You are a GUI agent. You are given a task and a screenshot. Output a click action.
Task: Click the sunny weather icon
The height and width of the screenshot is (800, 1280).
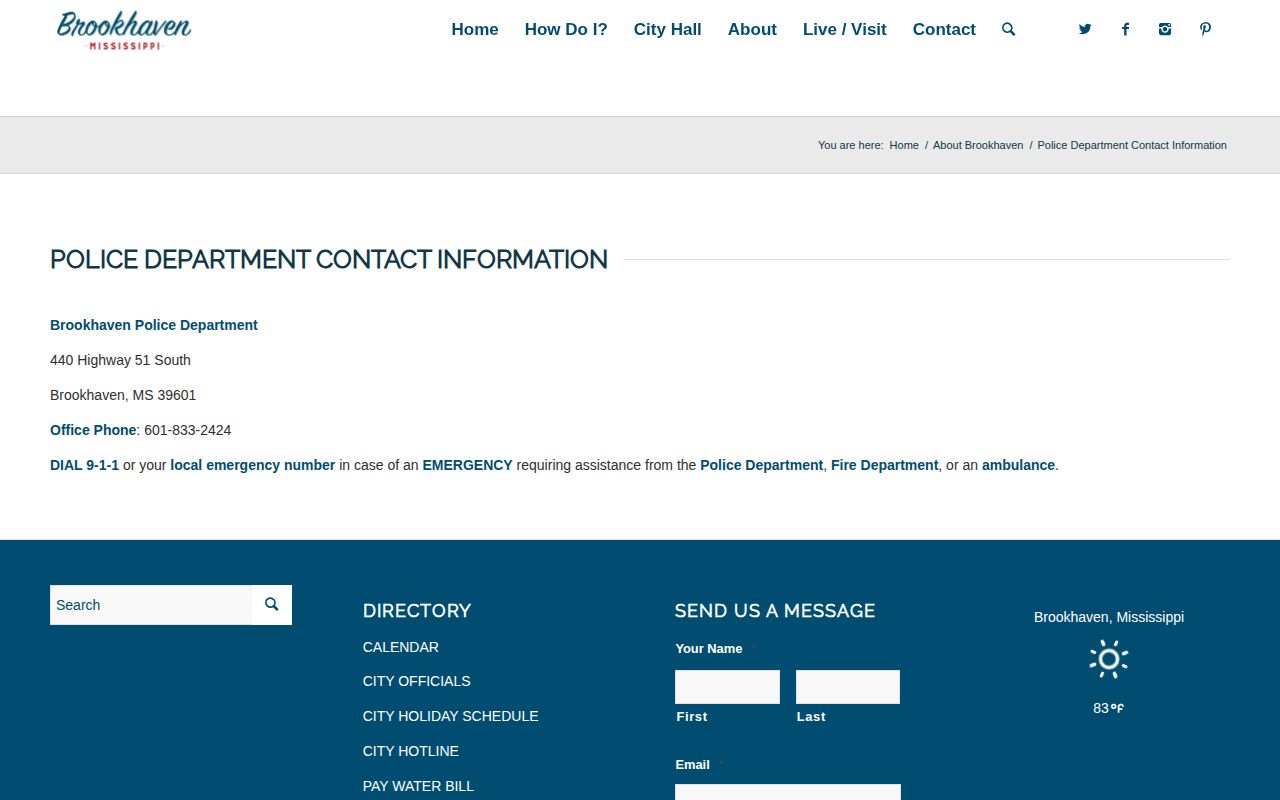[1109, 659]
